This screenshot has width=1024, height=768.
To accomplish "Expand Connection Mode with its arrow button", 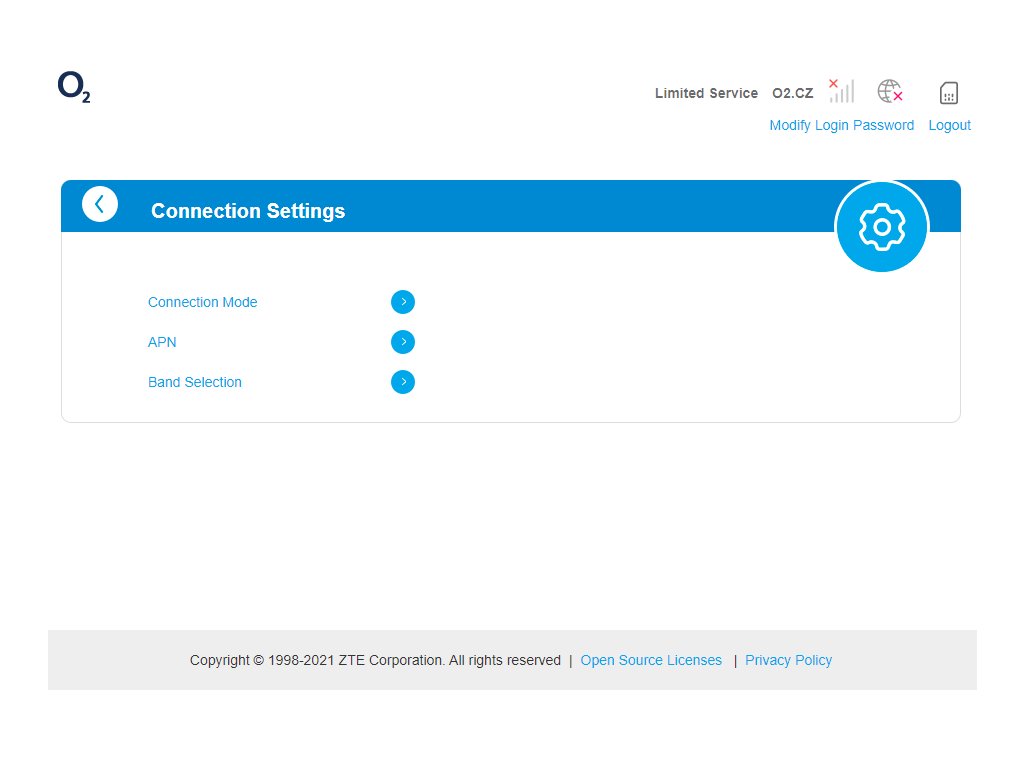I will coord(403,302).
